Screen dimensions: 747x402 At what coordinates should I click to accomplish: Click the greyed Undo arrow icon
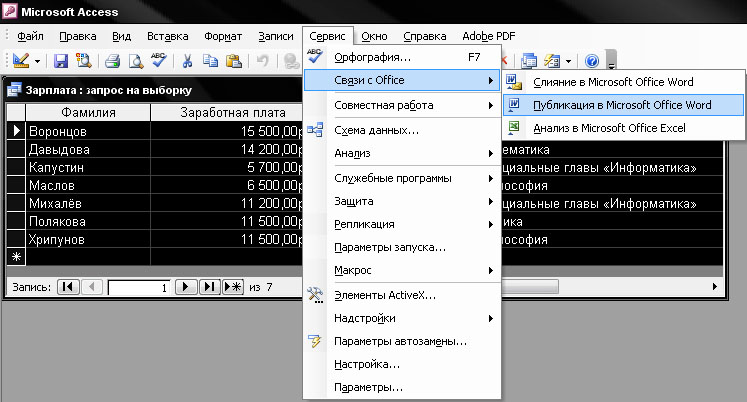pos(262,61)
